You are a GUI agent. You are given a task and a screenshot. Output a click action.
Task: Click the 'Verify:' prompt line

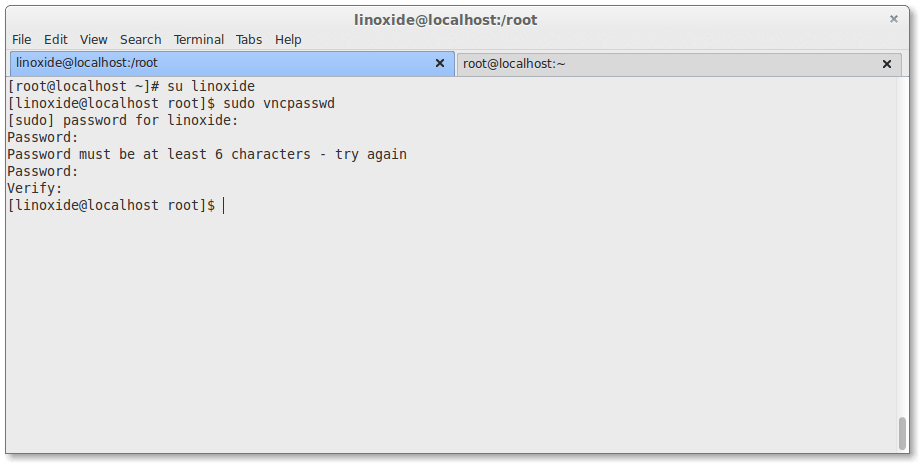pos(35,188)
